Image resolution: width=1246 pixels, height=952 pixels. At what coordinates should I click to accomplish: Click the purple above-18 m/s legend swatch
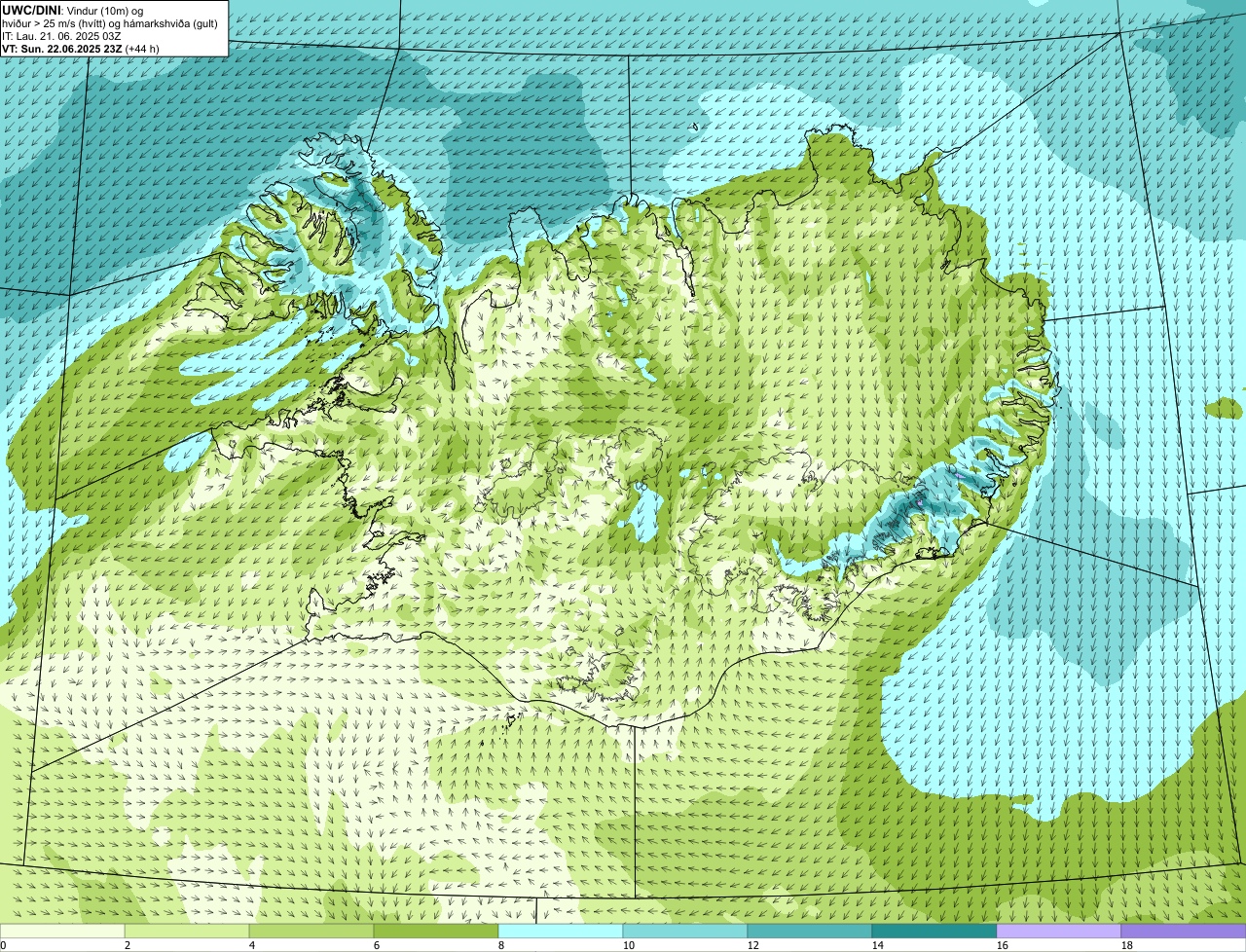click(1184, 932)
